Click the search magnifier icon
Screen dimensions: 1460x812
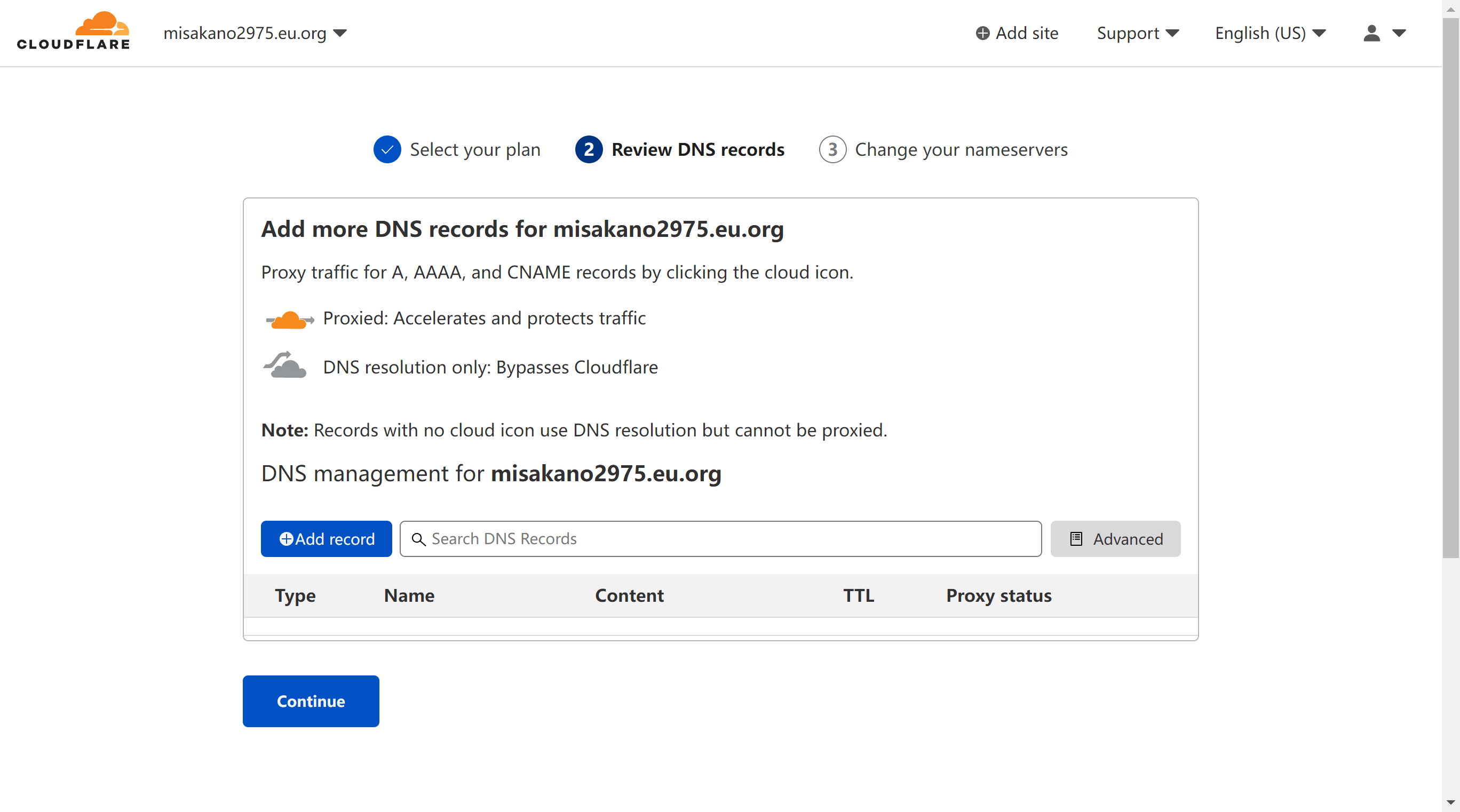point(418,539)
